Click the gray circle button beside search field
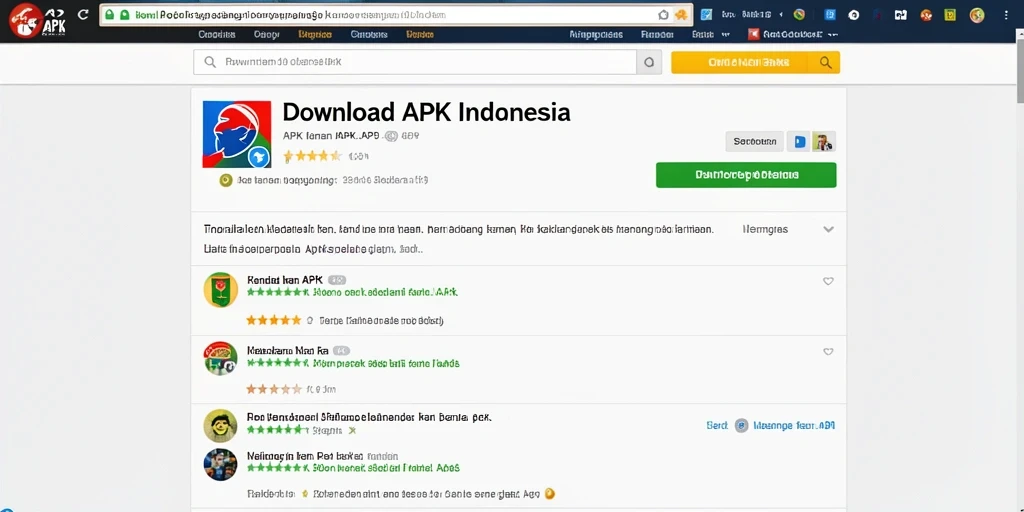This screenshot has height=512, width=1024. pos(649,62)
